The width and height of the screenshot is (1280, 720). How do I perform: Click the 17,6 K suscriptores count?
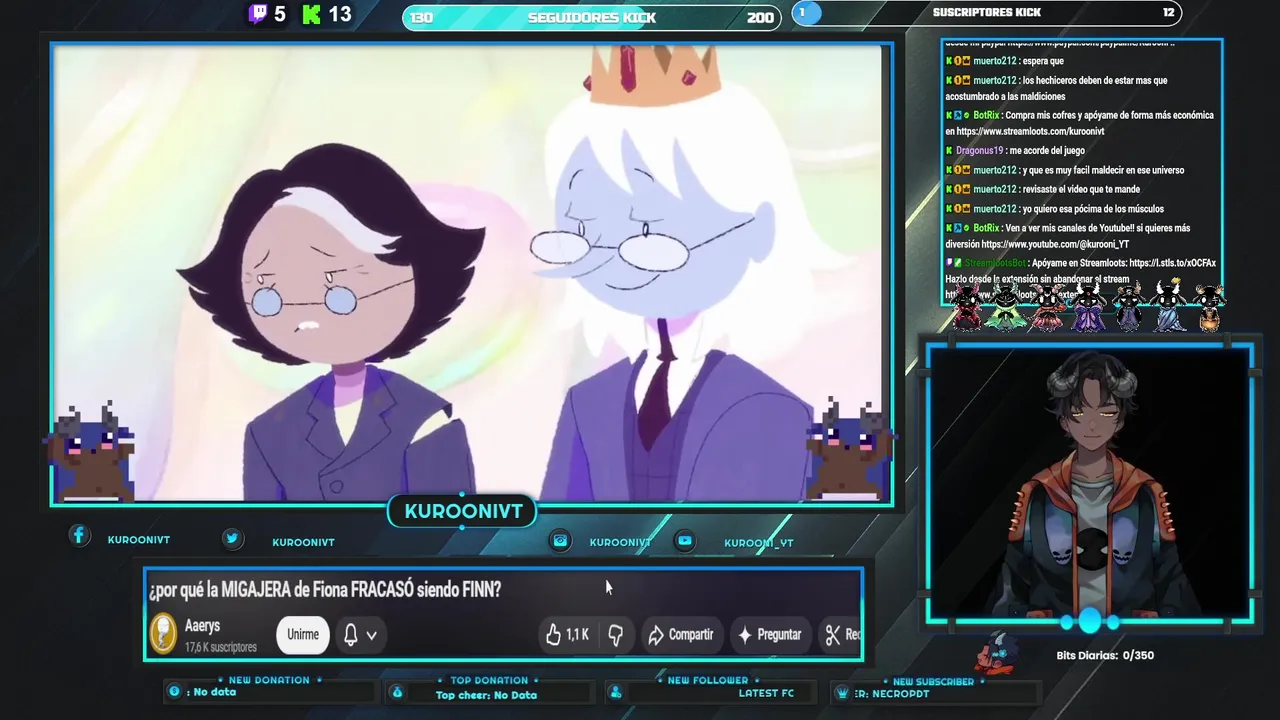click(x=220, y=647)
